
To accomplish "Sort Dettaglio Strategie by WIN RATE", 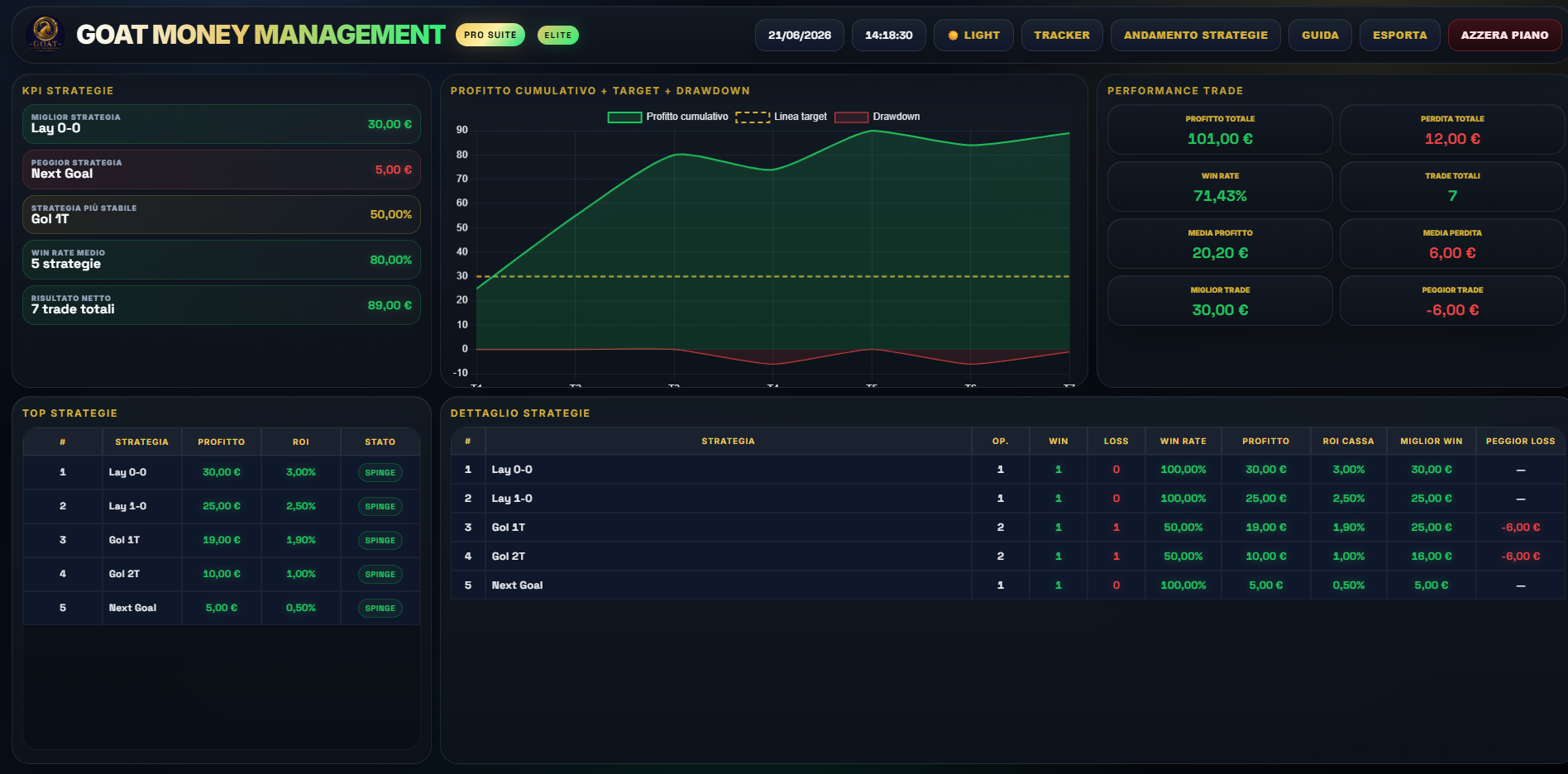I will coord(1183,442).
